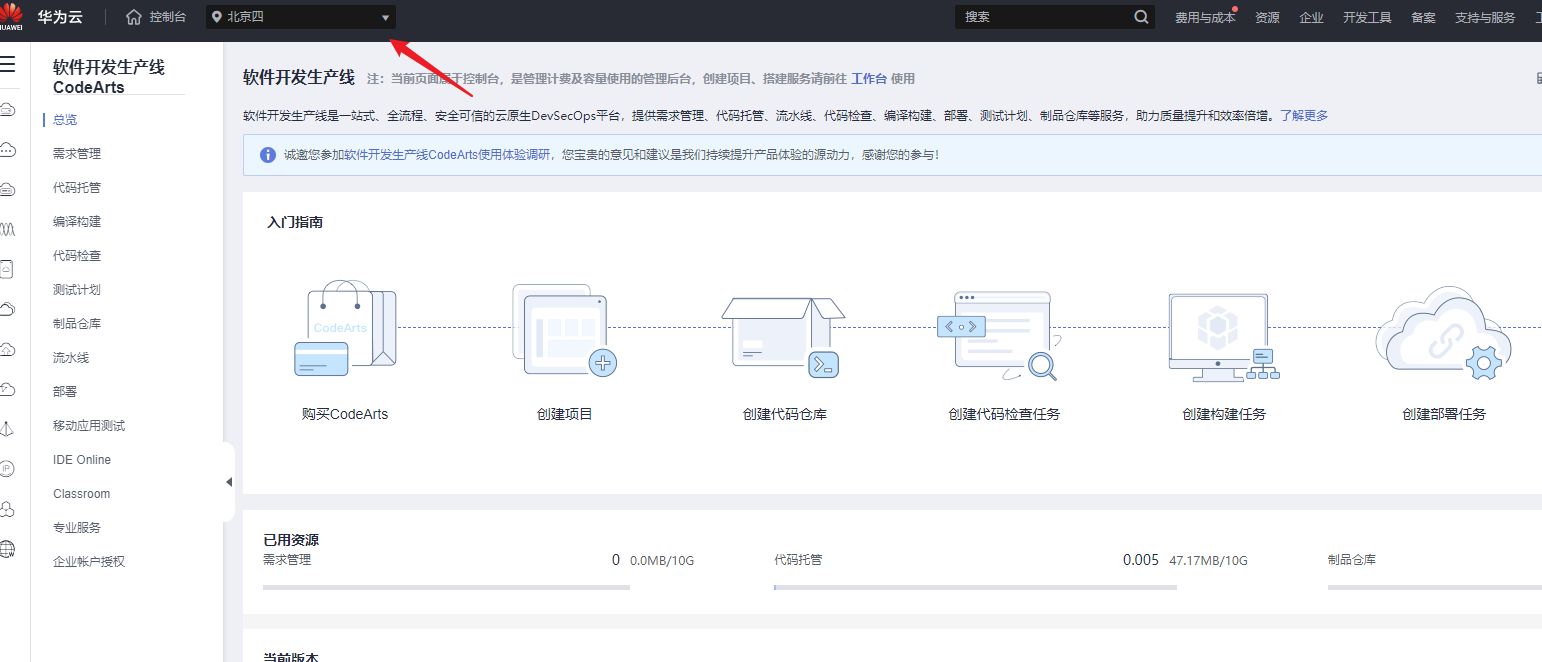Select 移动应用测试 in the side menu

click(89, 426)
